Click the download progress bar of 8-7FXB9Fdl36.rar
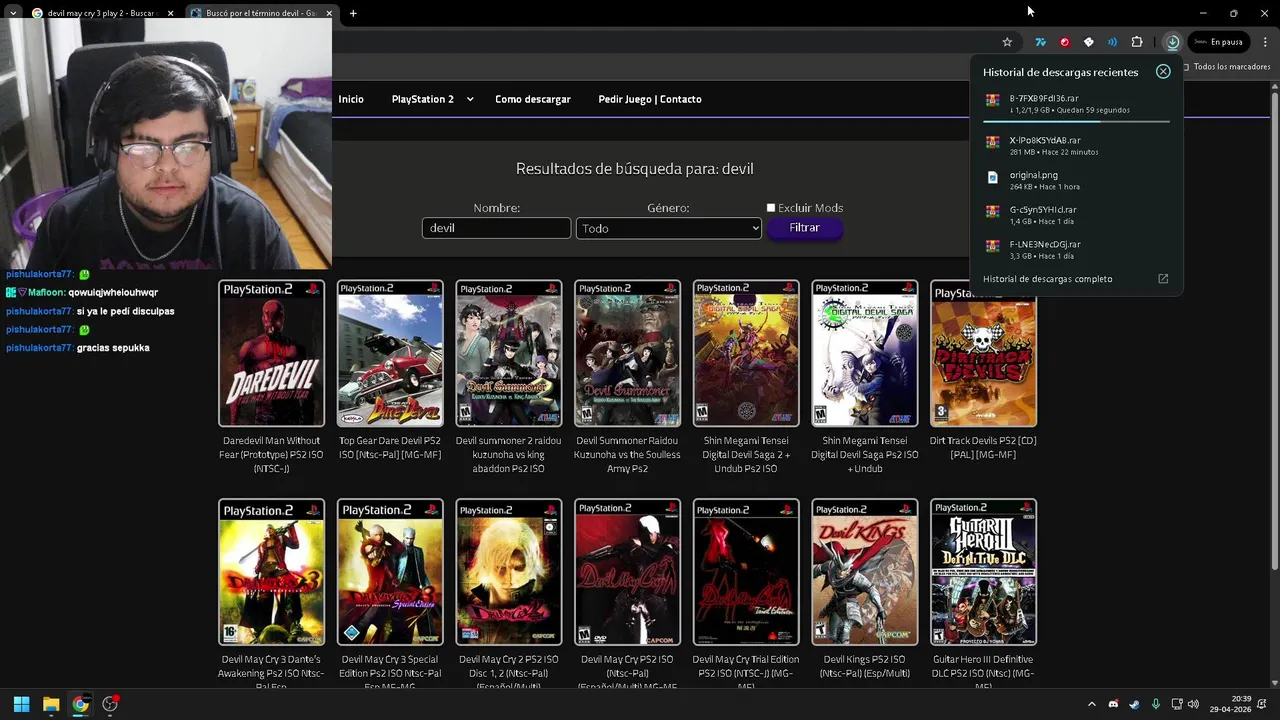Viewport: 1280px width, 720px height. [1076, 121]
